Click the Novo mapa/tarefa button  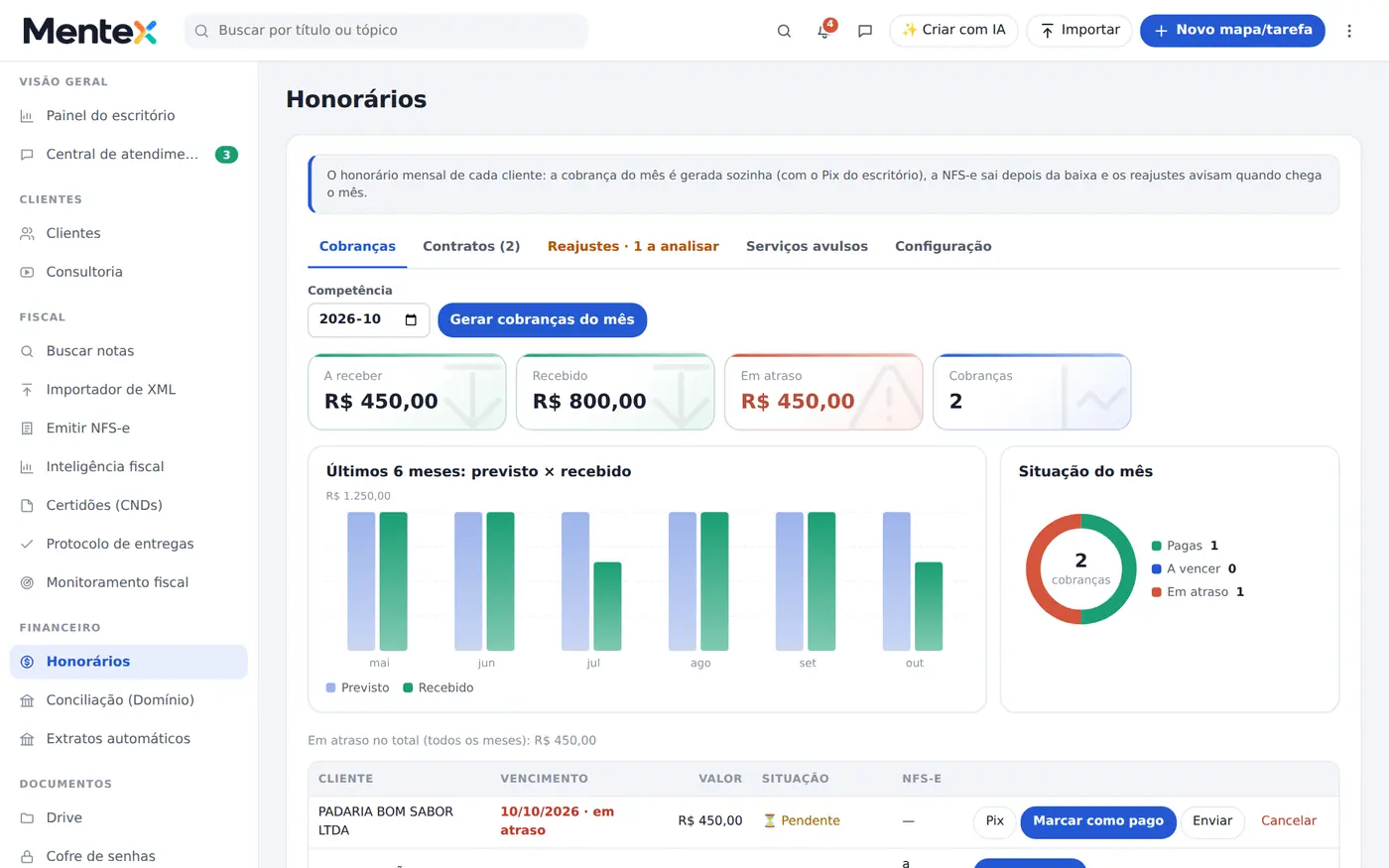[1232, 31]
